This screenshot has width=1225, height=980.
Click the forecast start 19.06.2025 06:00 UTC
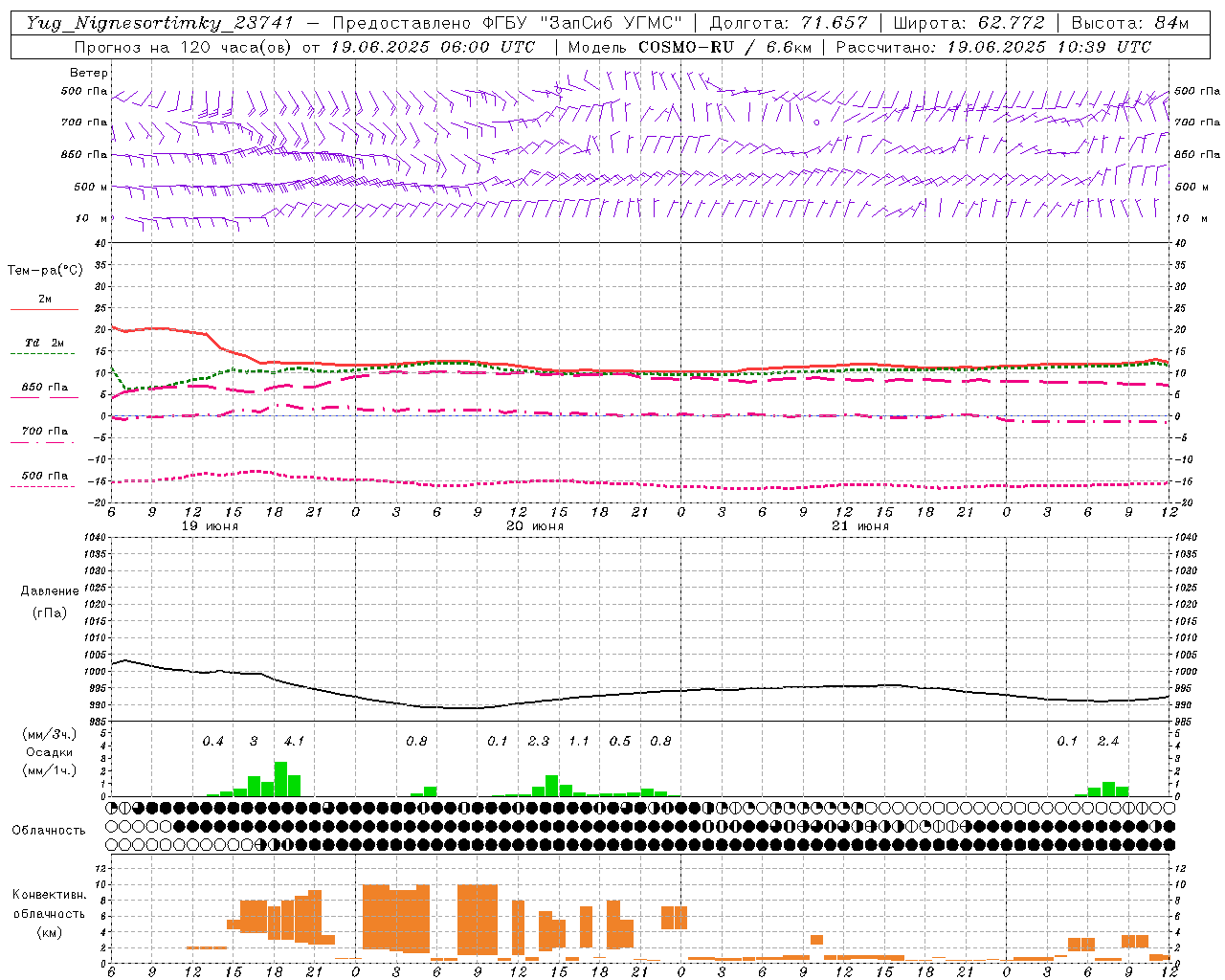tap(433, 47)
